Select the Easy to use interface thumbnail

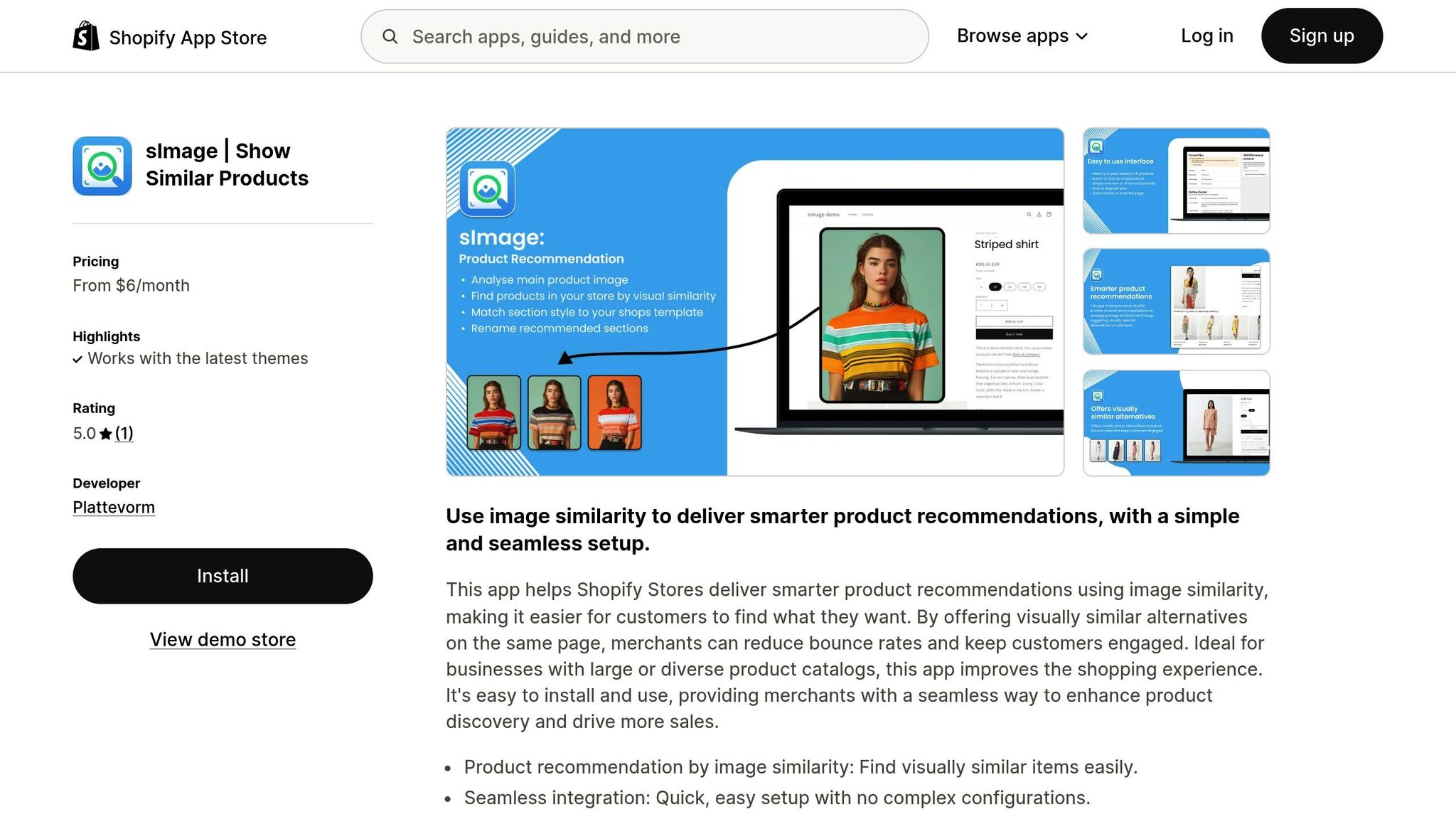pos(1176,181)
